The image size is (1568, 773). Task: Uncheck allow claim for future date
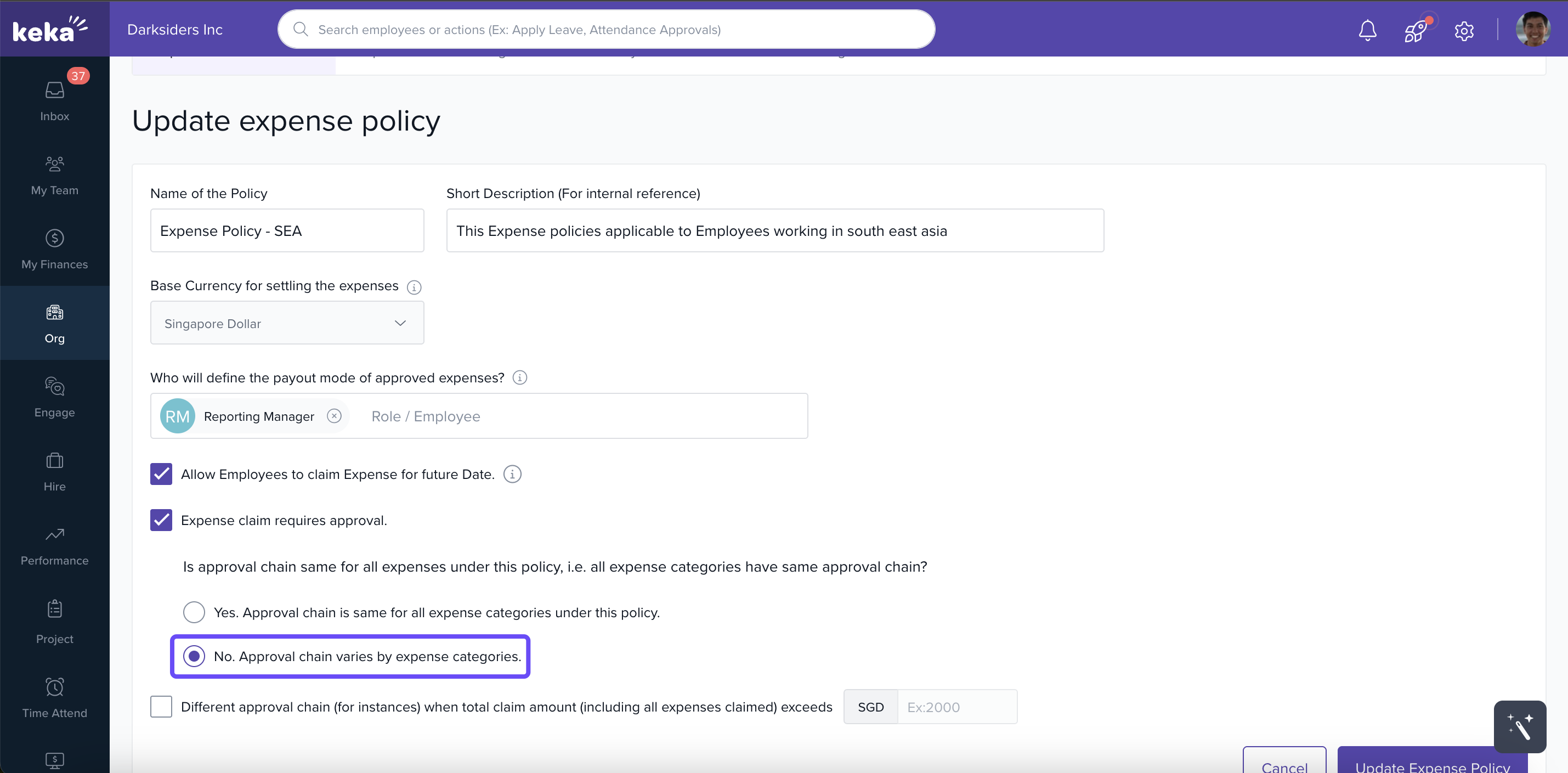point(161,474)
